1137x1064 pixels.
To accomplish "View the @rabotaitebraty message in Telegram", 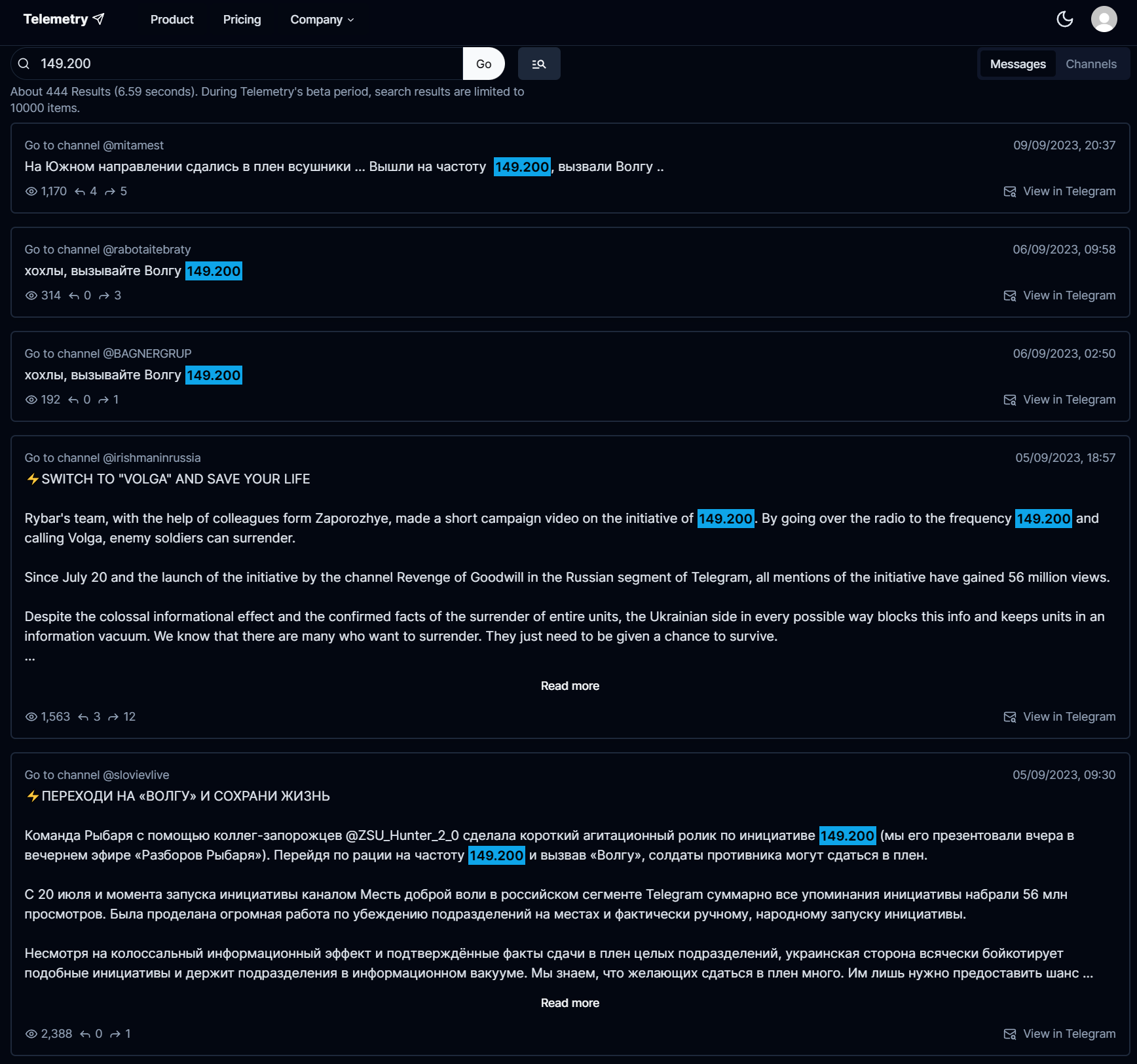I will coord(1059,295).
